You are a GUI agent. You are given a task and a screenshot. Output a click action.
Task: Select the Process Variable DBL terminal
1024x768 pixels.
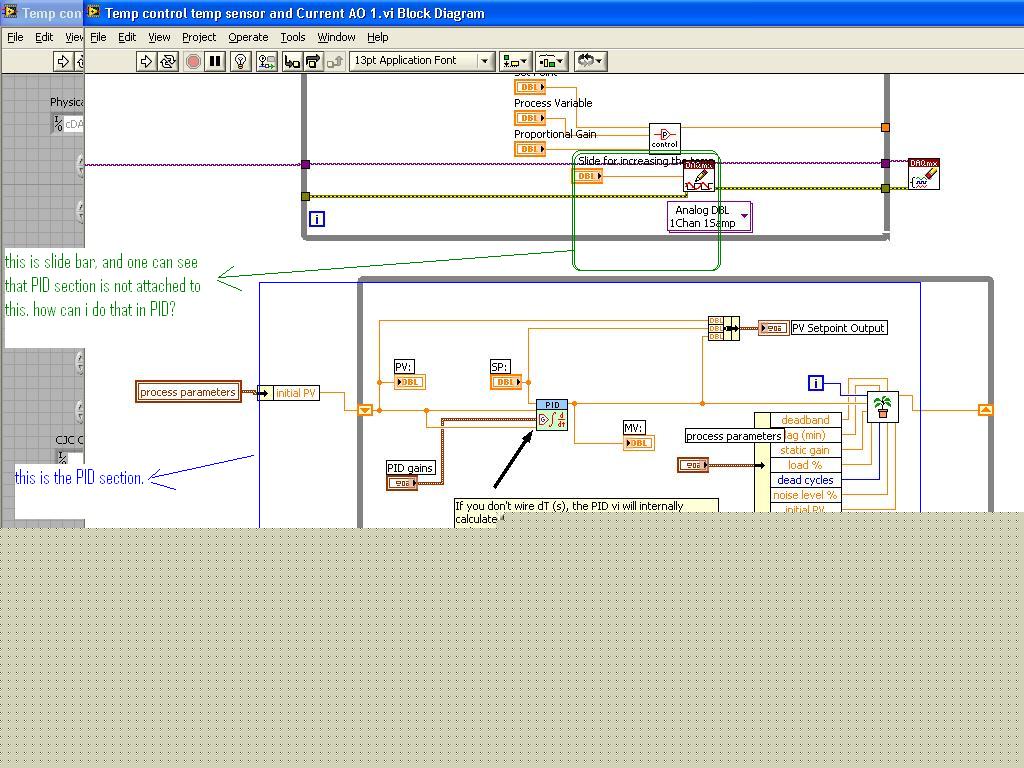530,118
